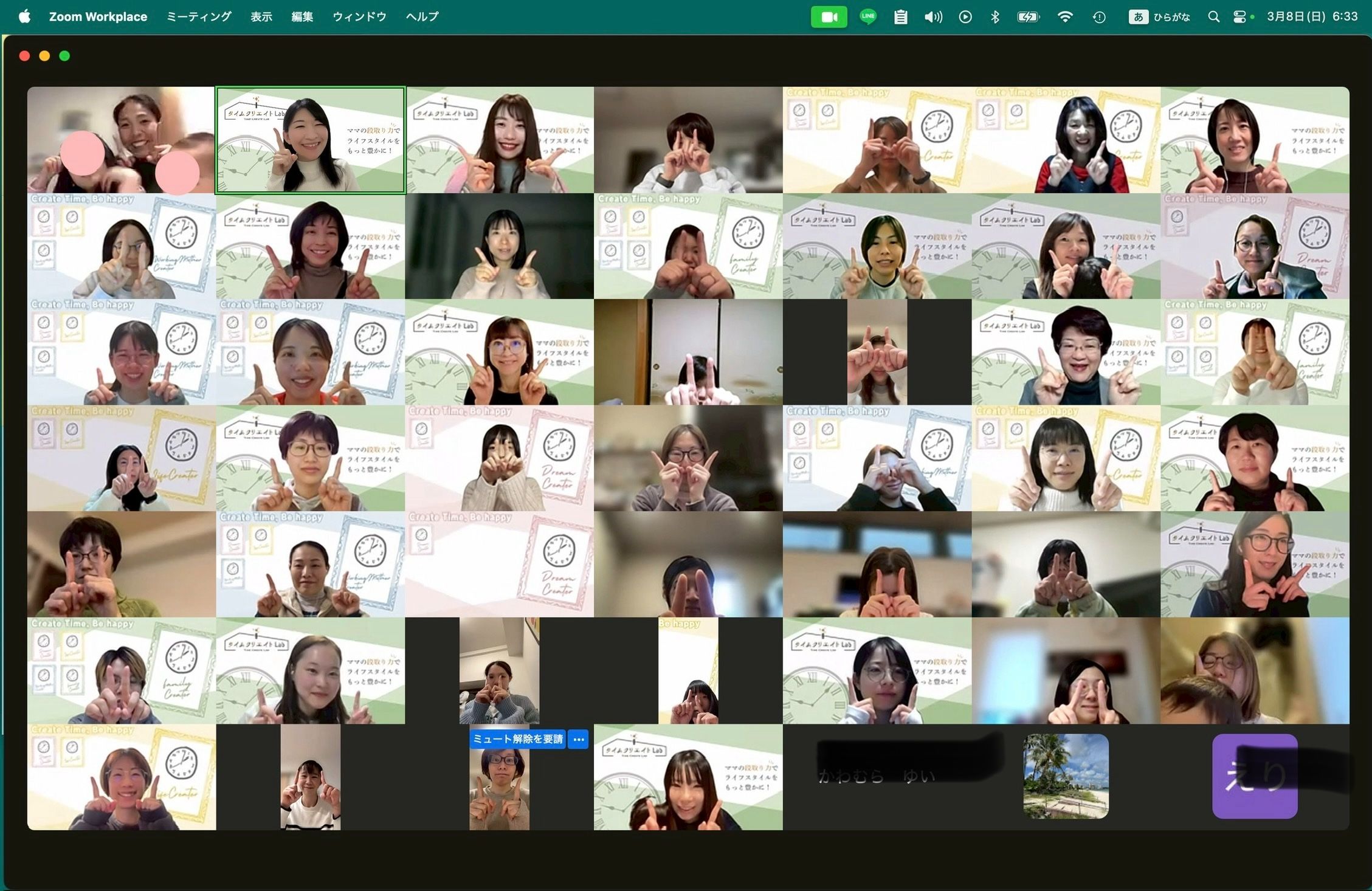
Task: Open the ヘルプ menu
Action: (422, 16)
